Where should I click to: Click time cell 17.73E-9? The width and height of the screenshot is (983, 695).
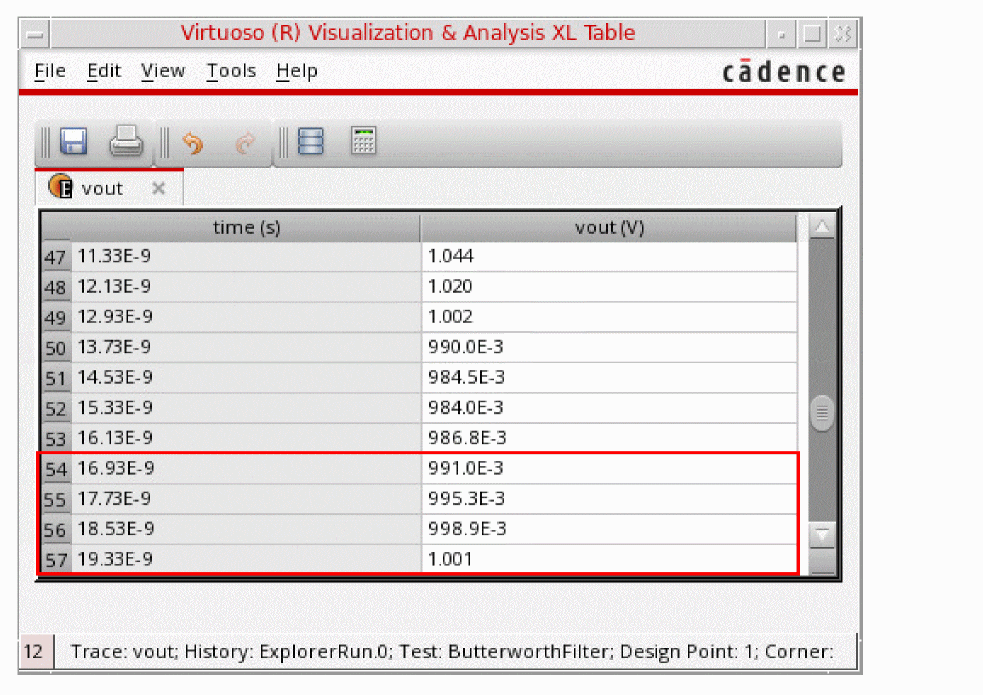pyautogui.click(x=246, y=499)
